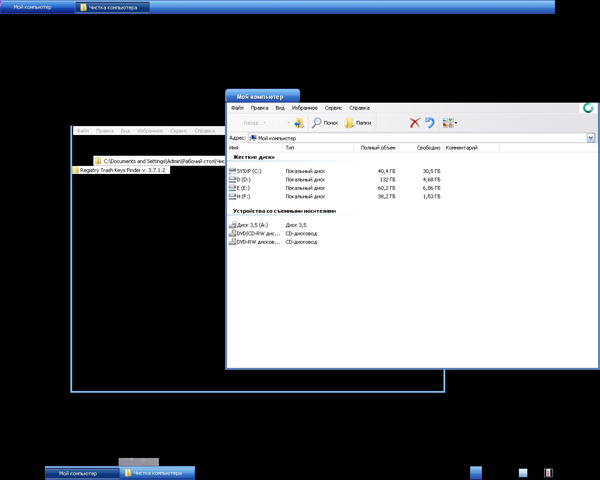Sort by the Комментарий column header
This screenshot has width=600, height=480.
tap(471, 148)
